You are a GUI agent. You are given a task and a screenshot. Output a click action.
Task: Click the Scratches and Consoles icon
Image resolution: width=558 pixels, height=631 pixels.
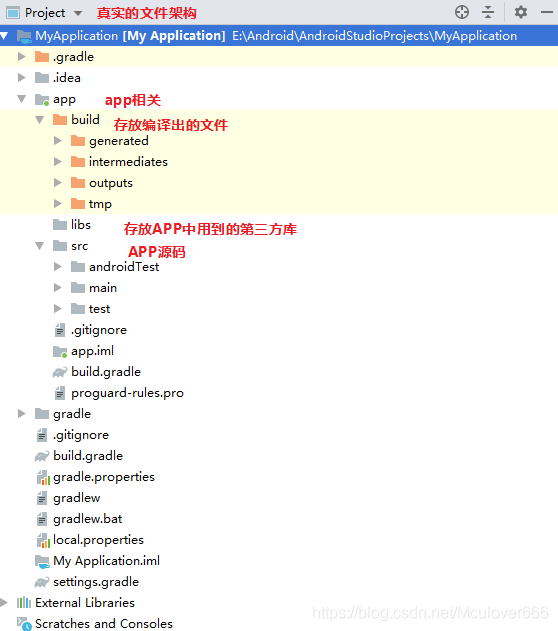(x=24, y=624)
